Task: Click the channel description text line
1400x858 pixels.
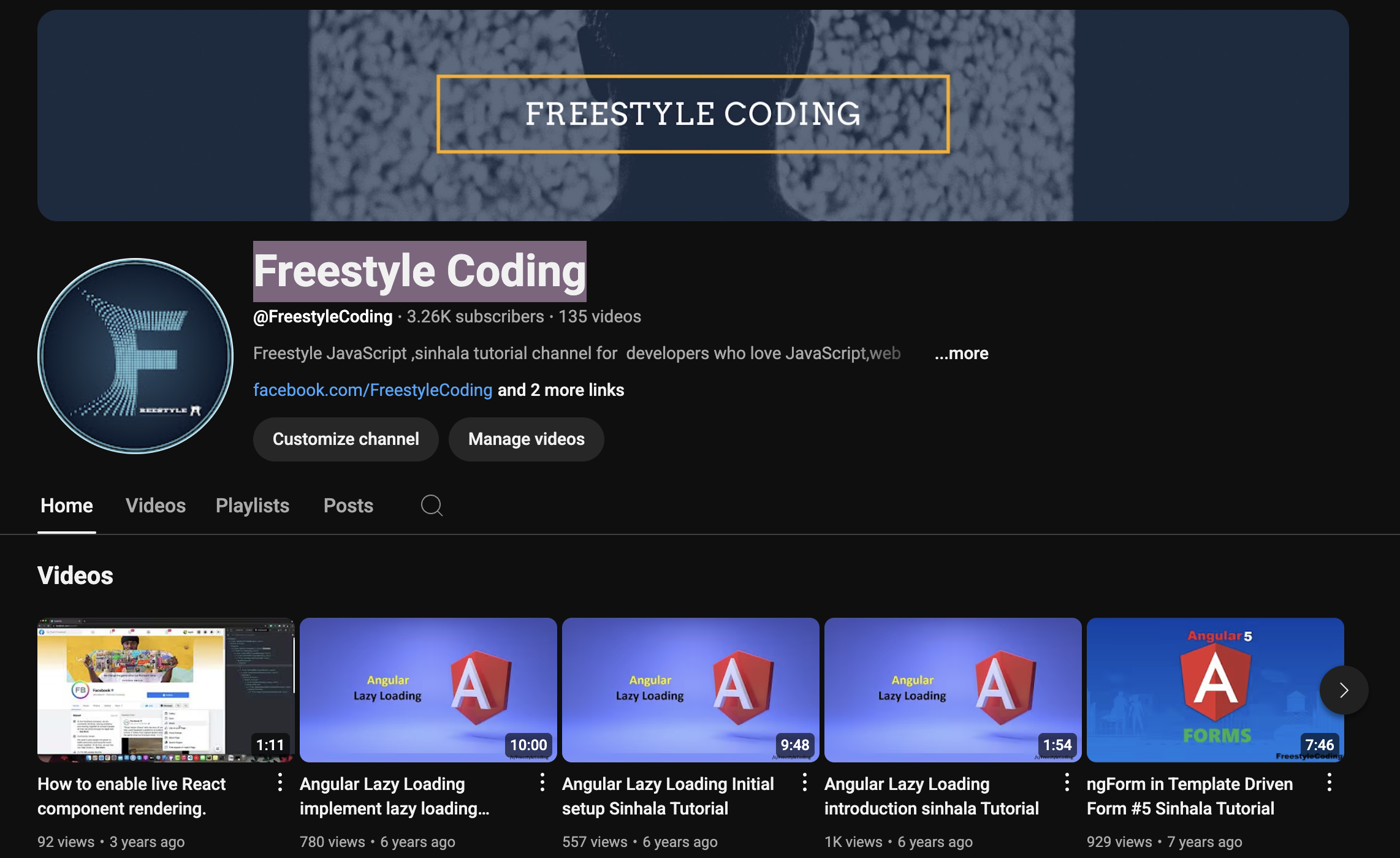Action: pos(577,353)
